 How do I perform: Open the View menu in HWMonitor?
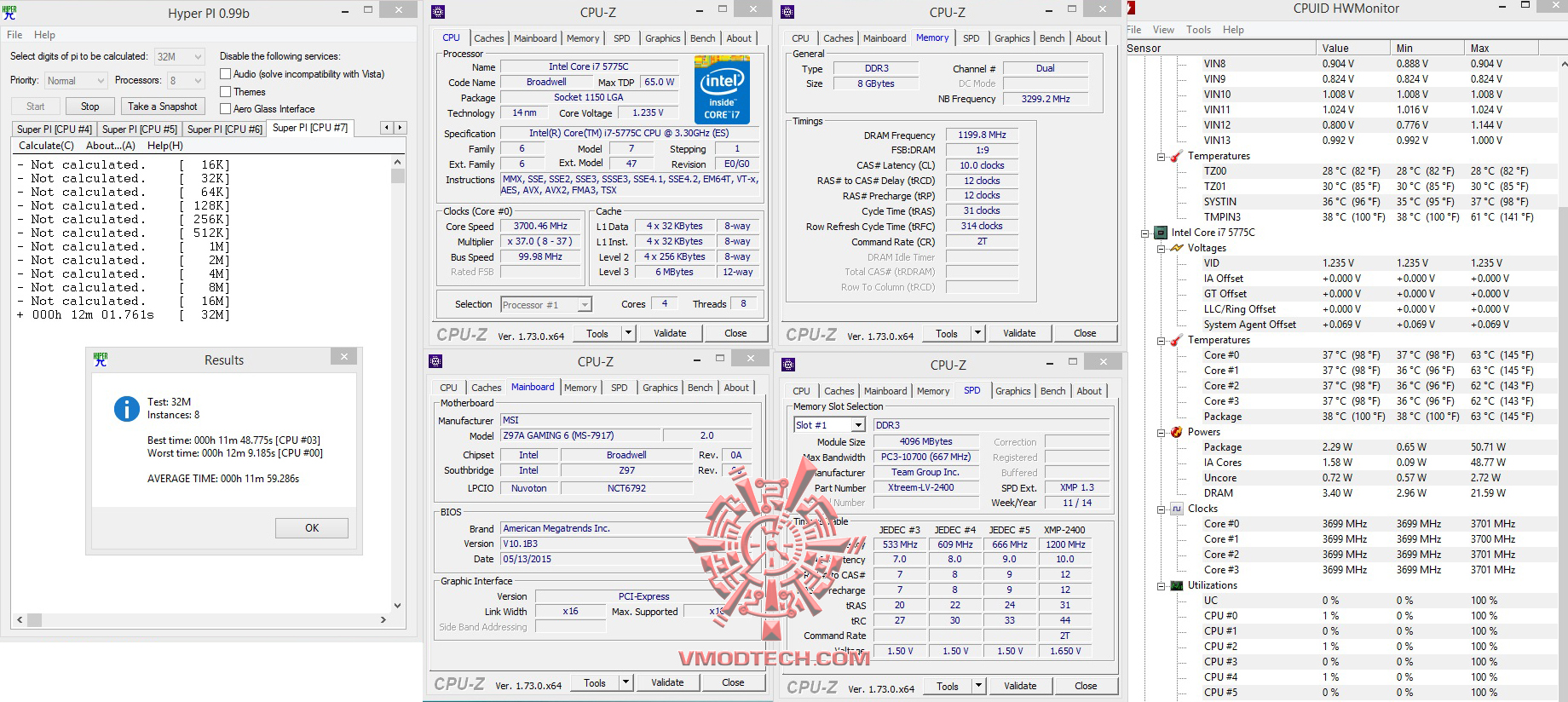pyautogui.click(x=1163, y=30)
